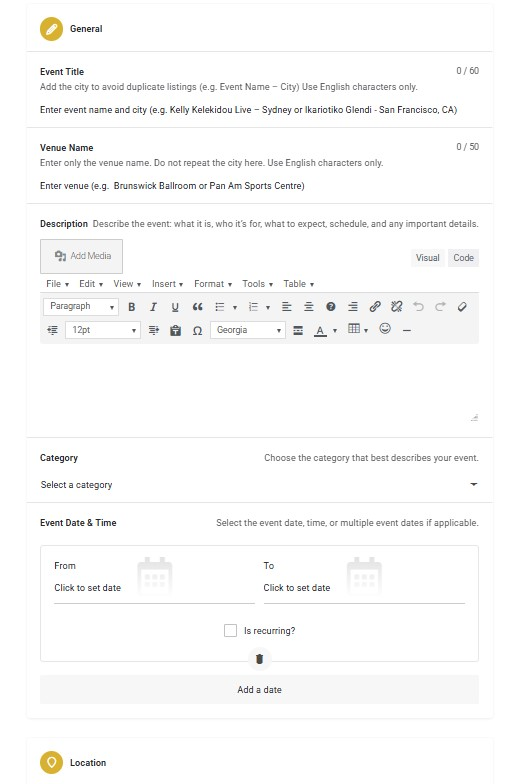Open the View menu

tap(127, 284)
